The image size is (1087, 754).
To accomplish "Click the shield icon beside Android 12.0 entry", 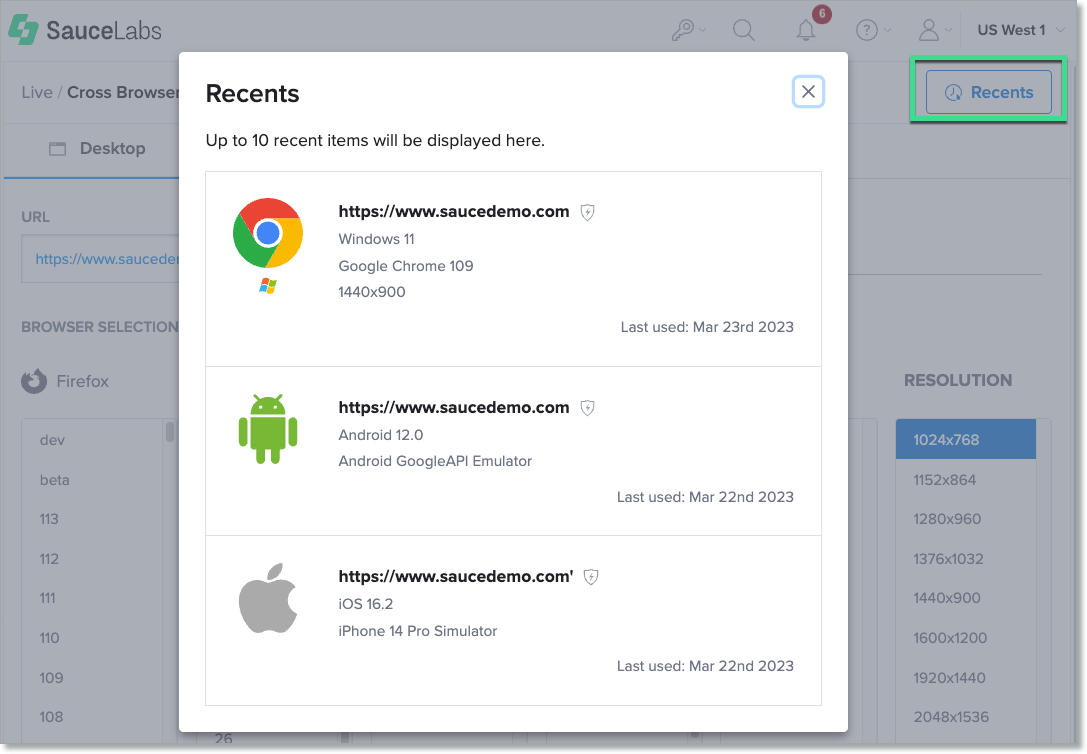I will pos(588,408).
